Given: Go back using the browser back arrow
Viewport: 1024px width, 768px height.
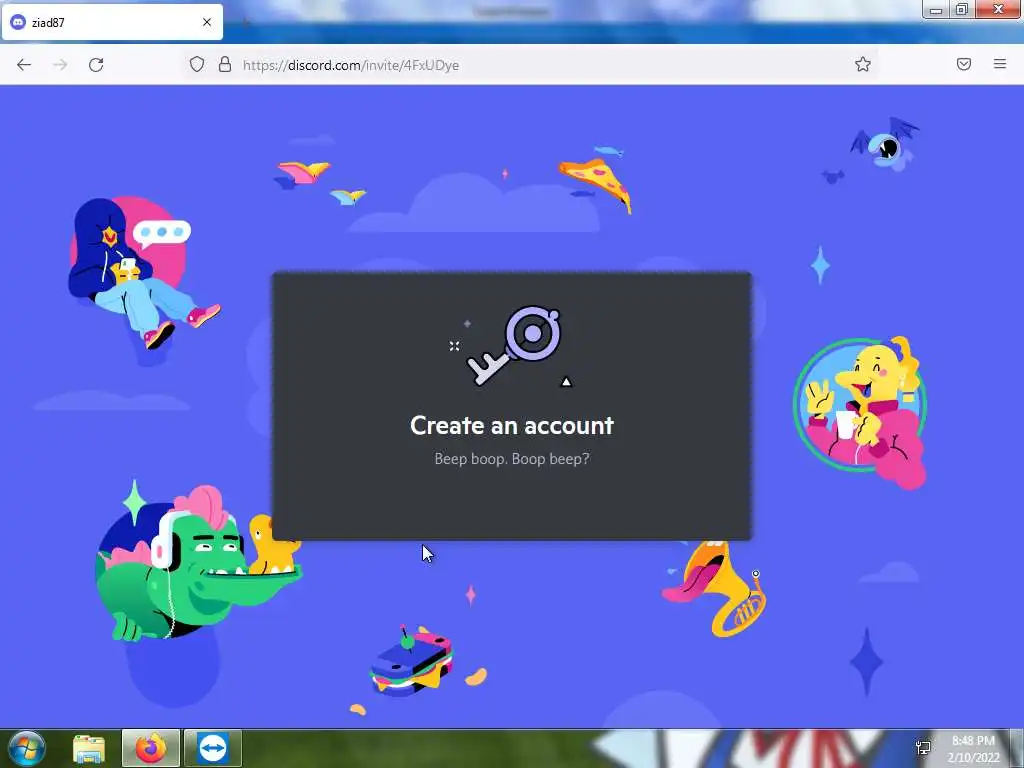Looking at the screenshot, I should (x=24, y=65).
